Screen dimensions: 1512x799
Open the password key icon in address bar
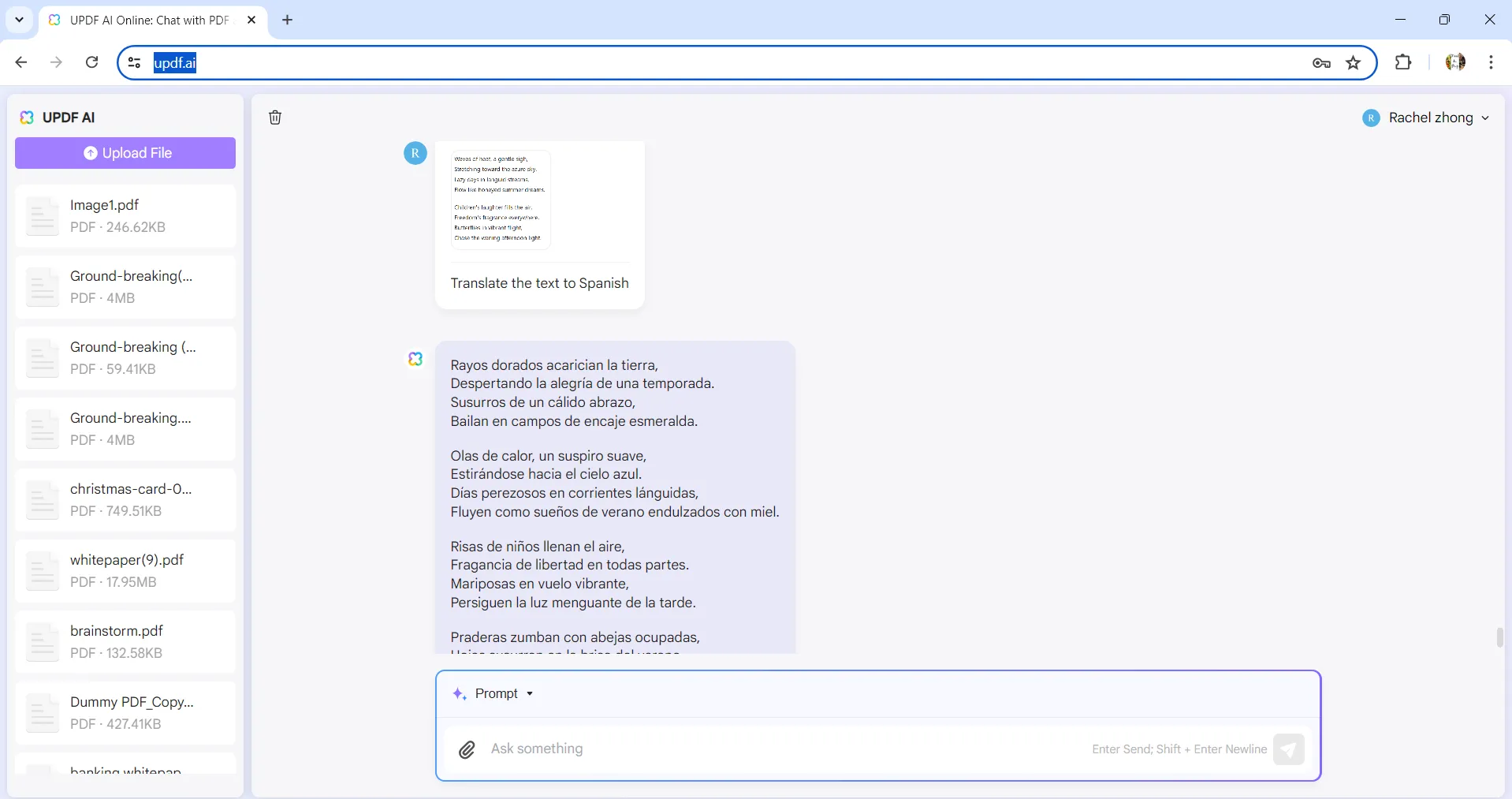[x=1322, y=63]
